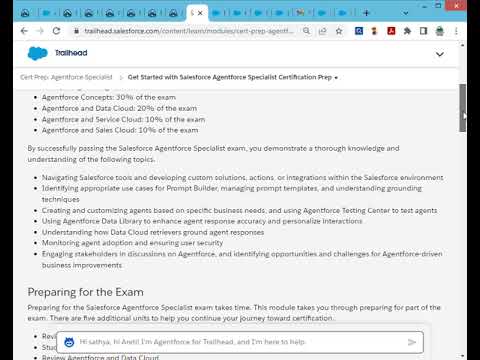Open the tab search chevron
The height and width of the screenshot is (360, 480).
(x=406, y=13)
